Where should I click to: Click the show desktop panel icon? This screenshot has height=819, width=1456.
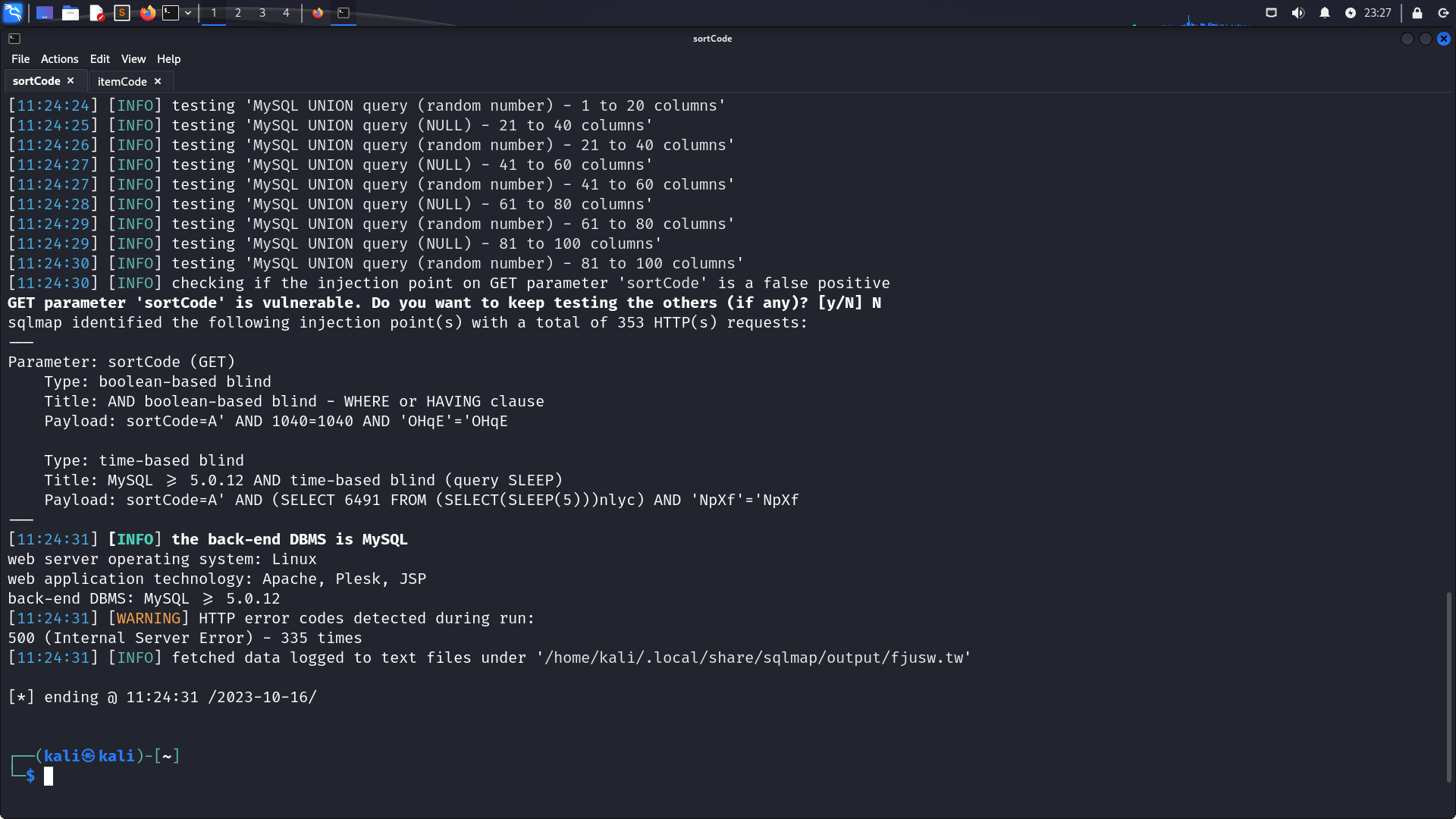(45, 13)
